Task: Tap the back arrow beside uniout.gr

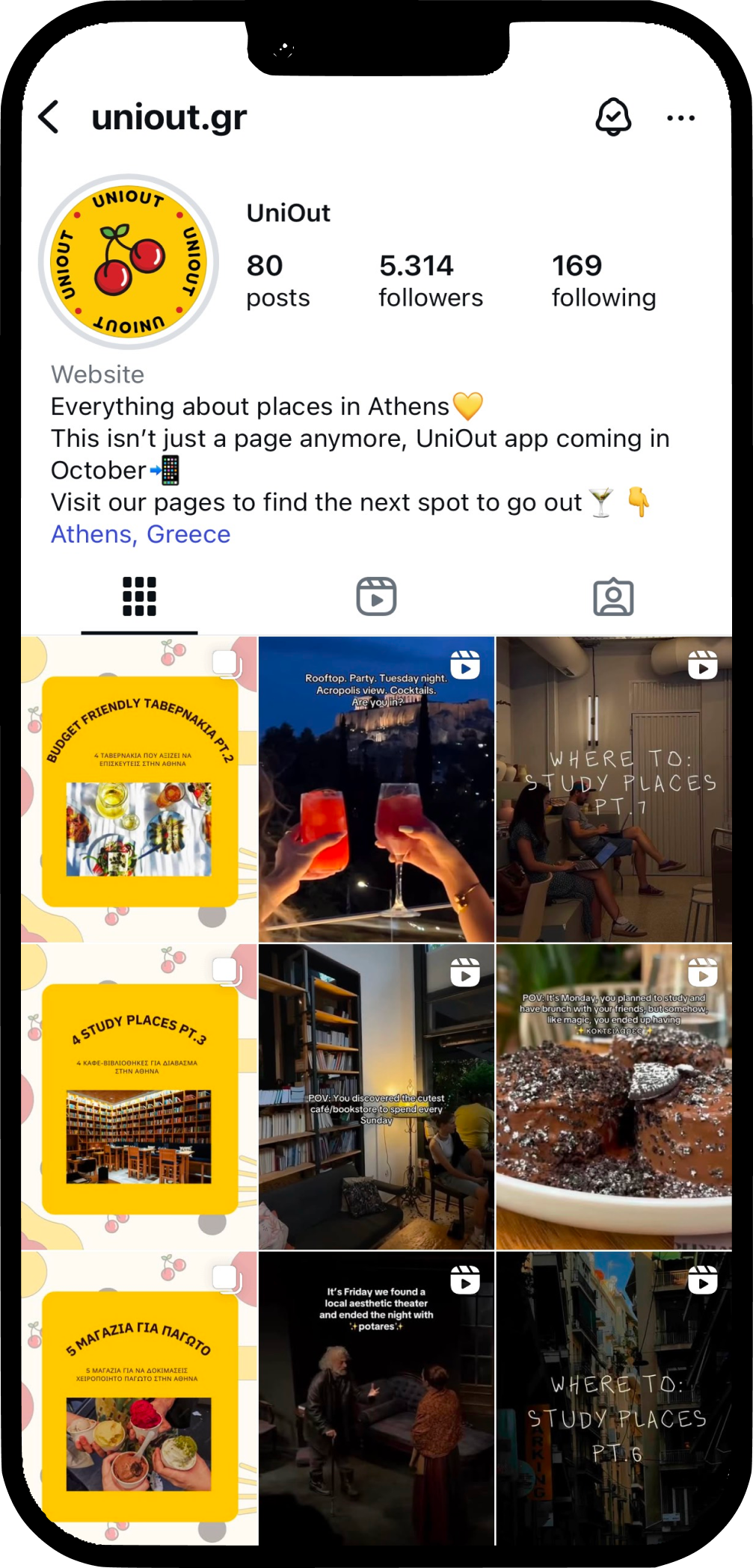Action: coord(49,117)
